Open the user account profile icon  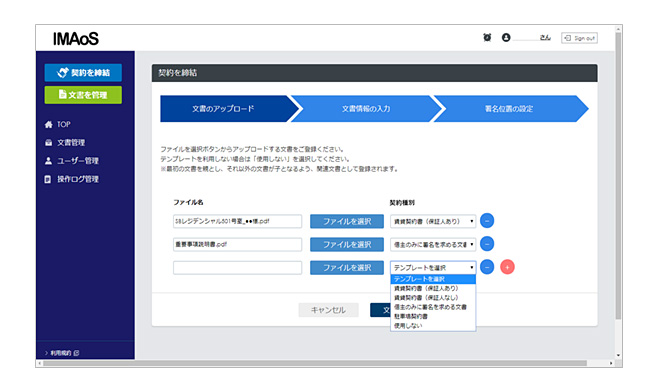coord(506,38)
